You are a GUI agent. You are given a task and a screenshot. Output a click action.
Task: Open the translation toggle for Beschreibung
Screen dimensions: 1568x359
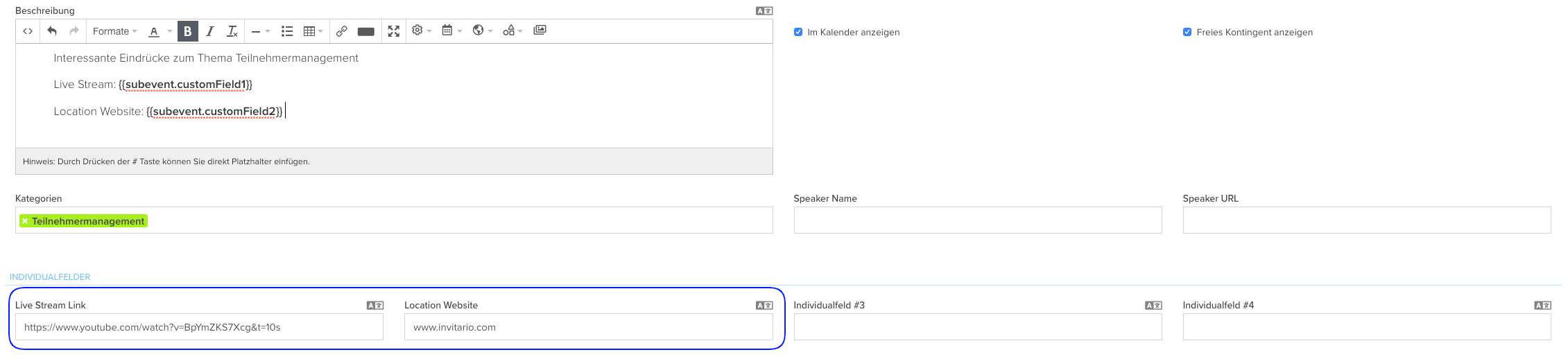pyautogui.click(x=764, y=11)
